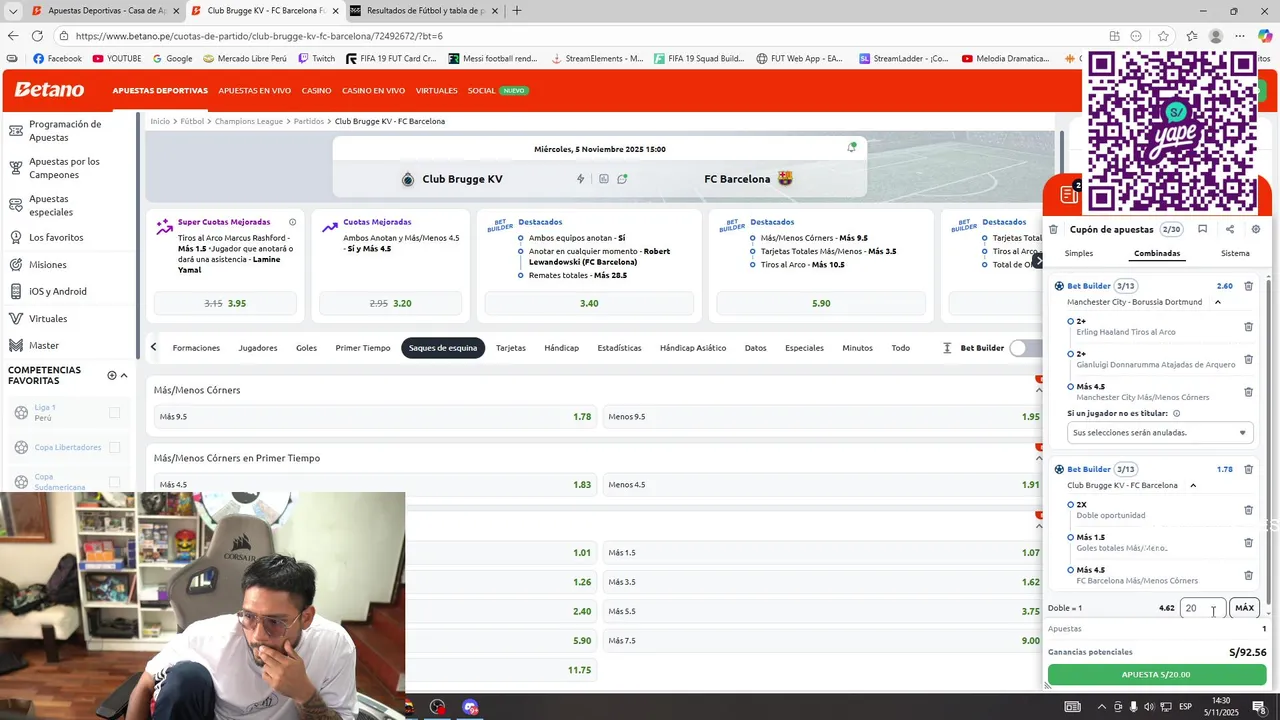This screenshot has height=720, width=1280.
Task: Pick the Super Cuotas Mejoradas 3.95 odds
Action: point(225,303)
